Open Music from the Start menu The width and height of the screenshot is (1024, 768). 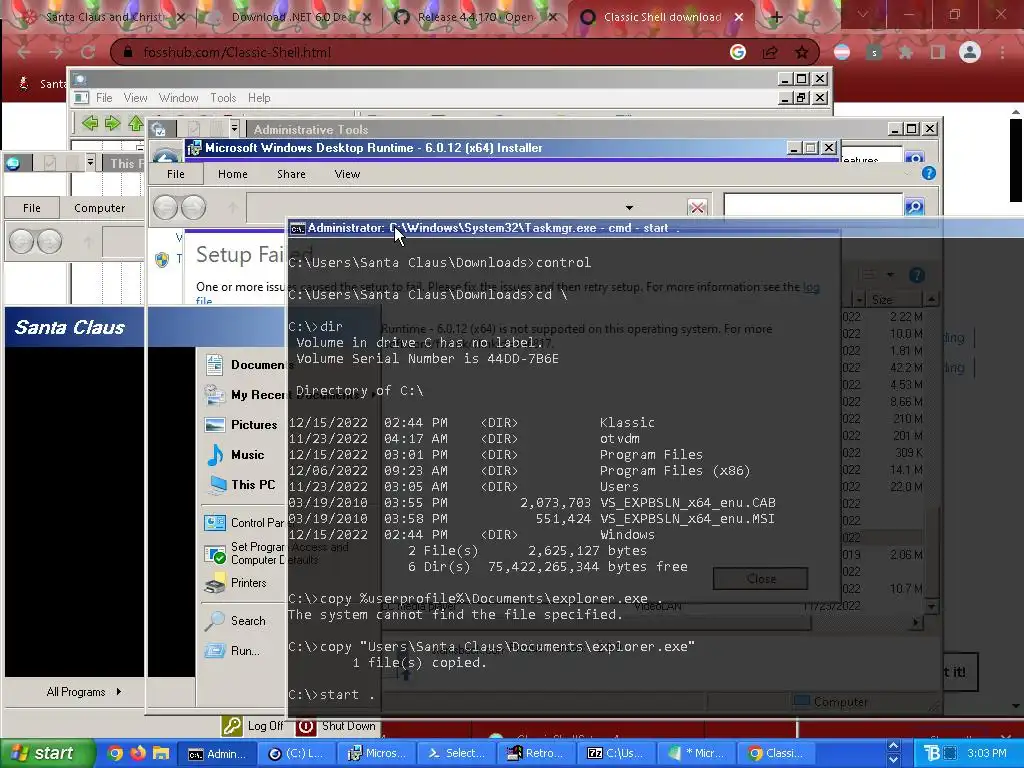(235, 455)
